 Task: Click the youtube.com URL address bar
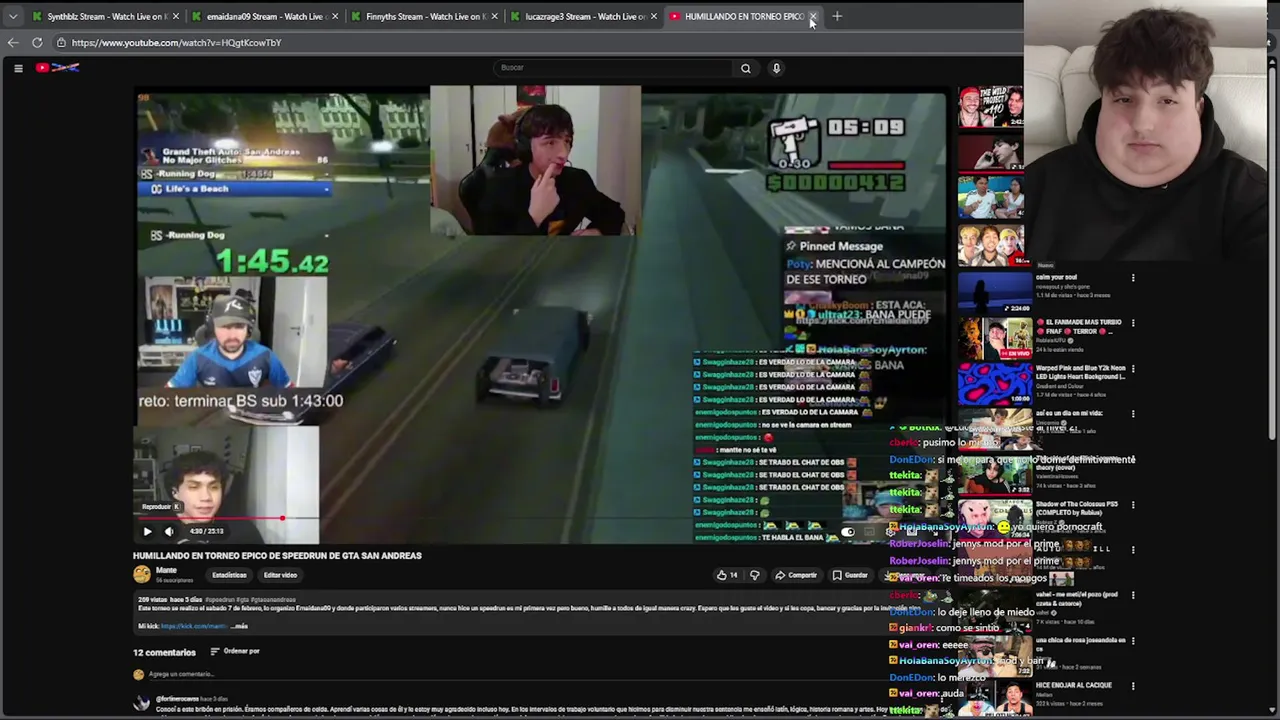click(540, 43)
